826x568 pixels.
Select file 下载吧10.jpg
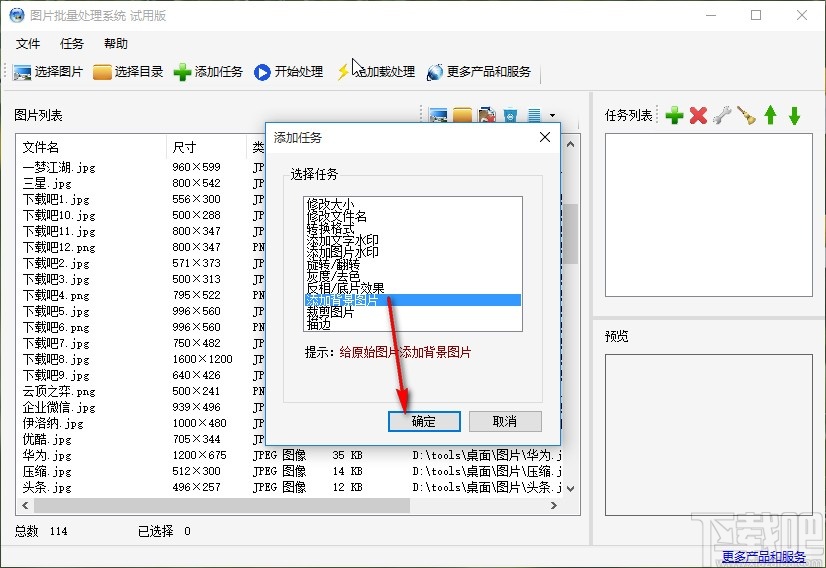(x=59, y=216)
